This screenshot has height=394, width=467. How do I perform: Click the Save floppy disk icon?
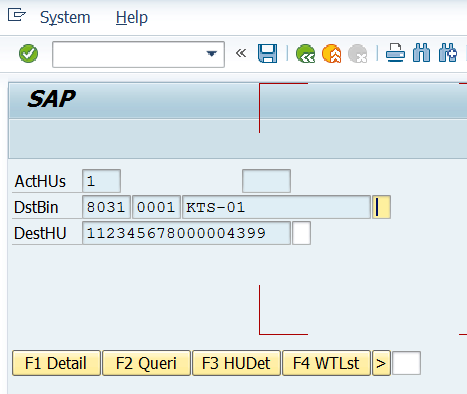click(x=267, y=54)
